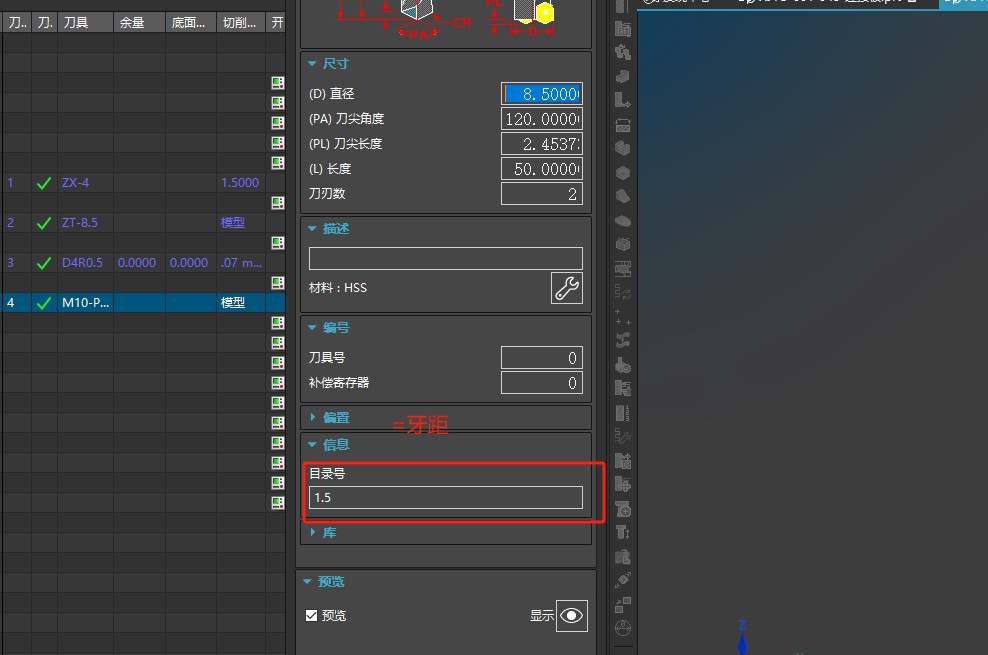This screenshot has width=988, height=655.
Task: Click the plus-sign point pattern icon
Action: 623,317
